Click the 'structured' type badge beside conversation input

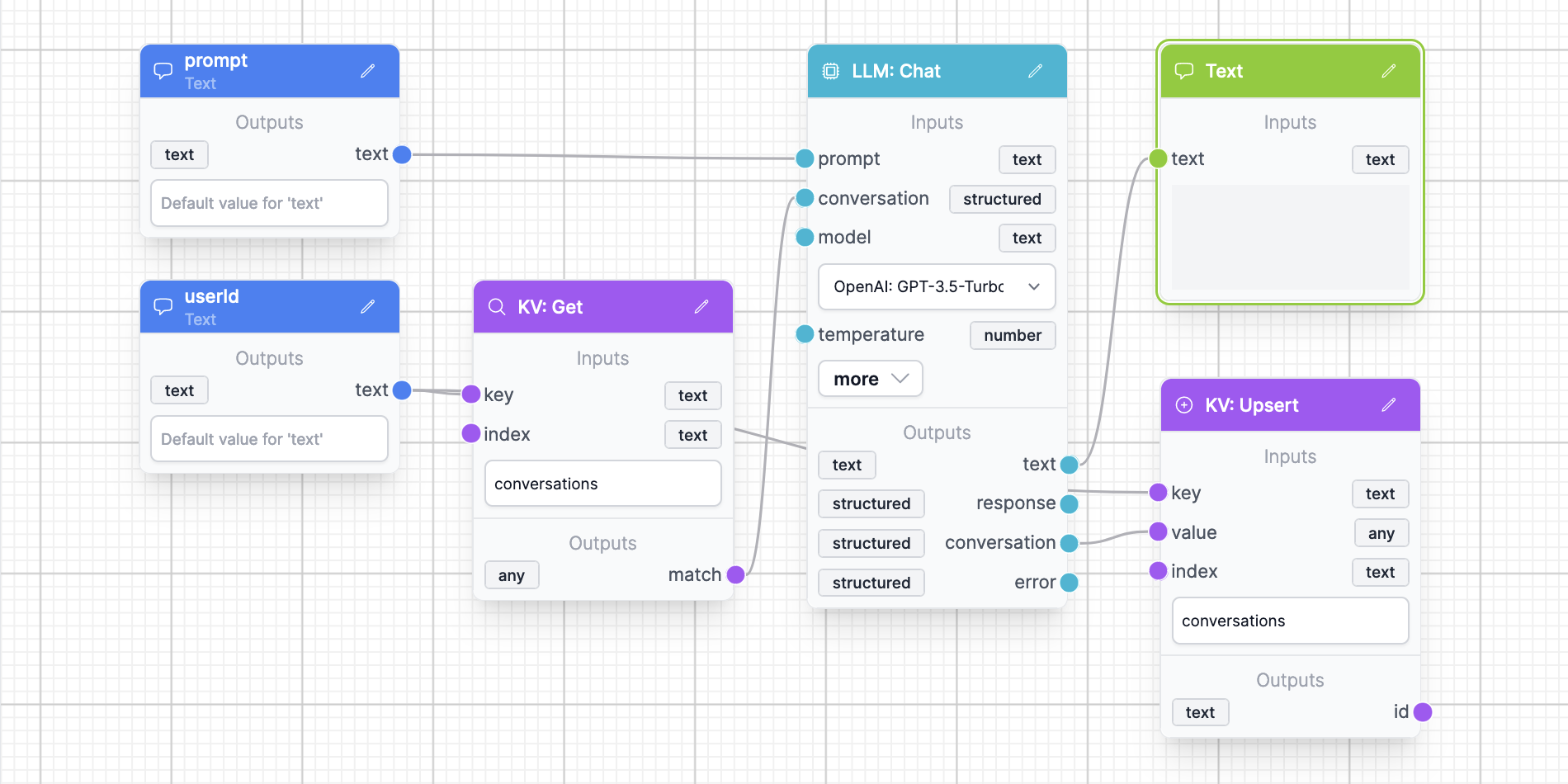click(x=1002, y=199)
